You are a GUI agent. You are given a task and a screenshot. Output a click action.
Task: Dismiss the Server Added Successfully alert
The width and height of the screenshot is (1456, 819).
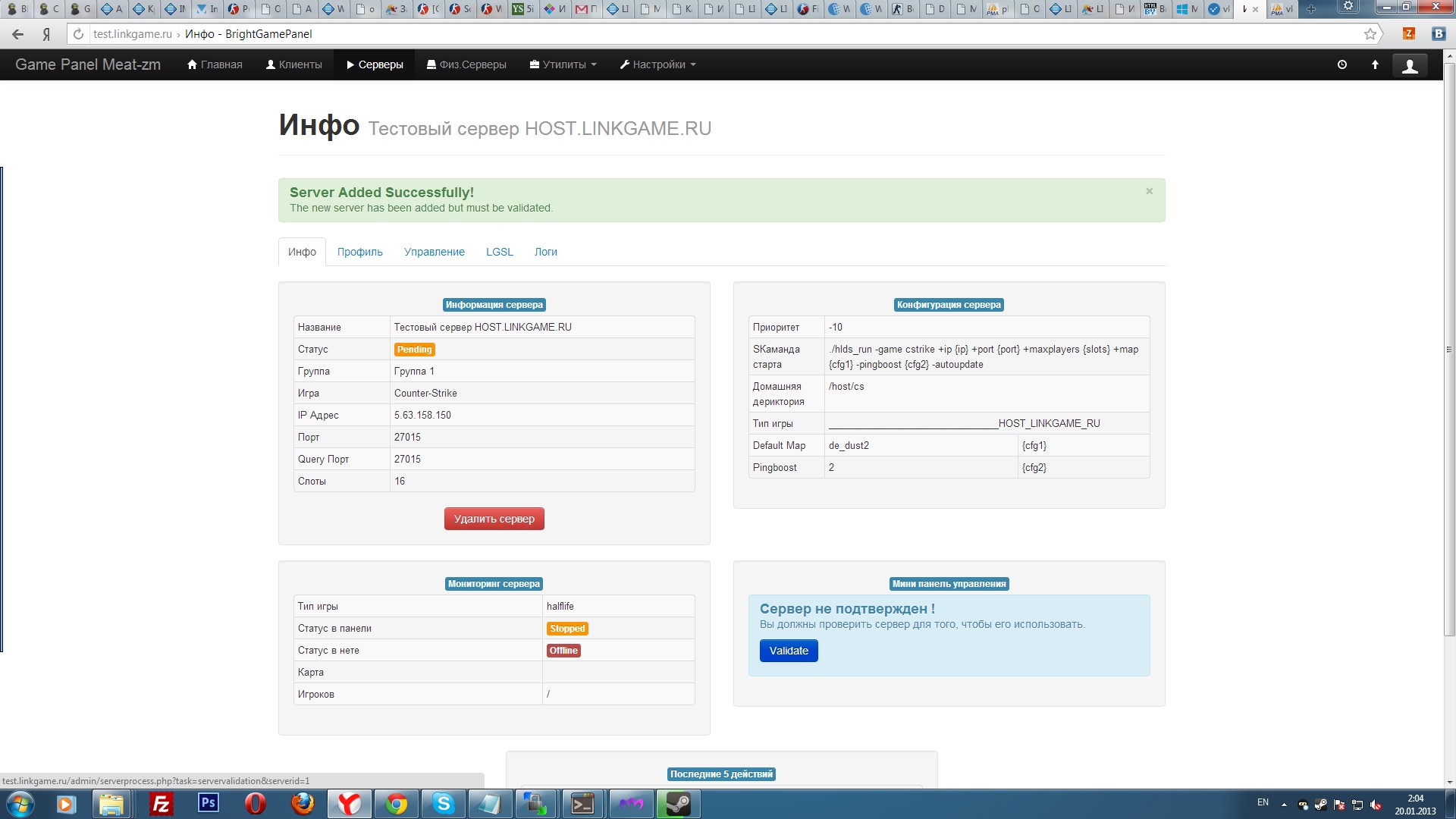pos(1149,191)
